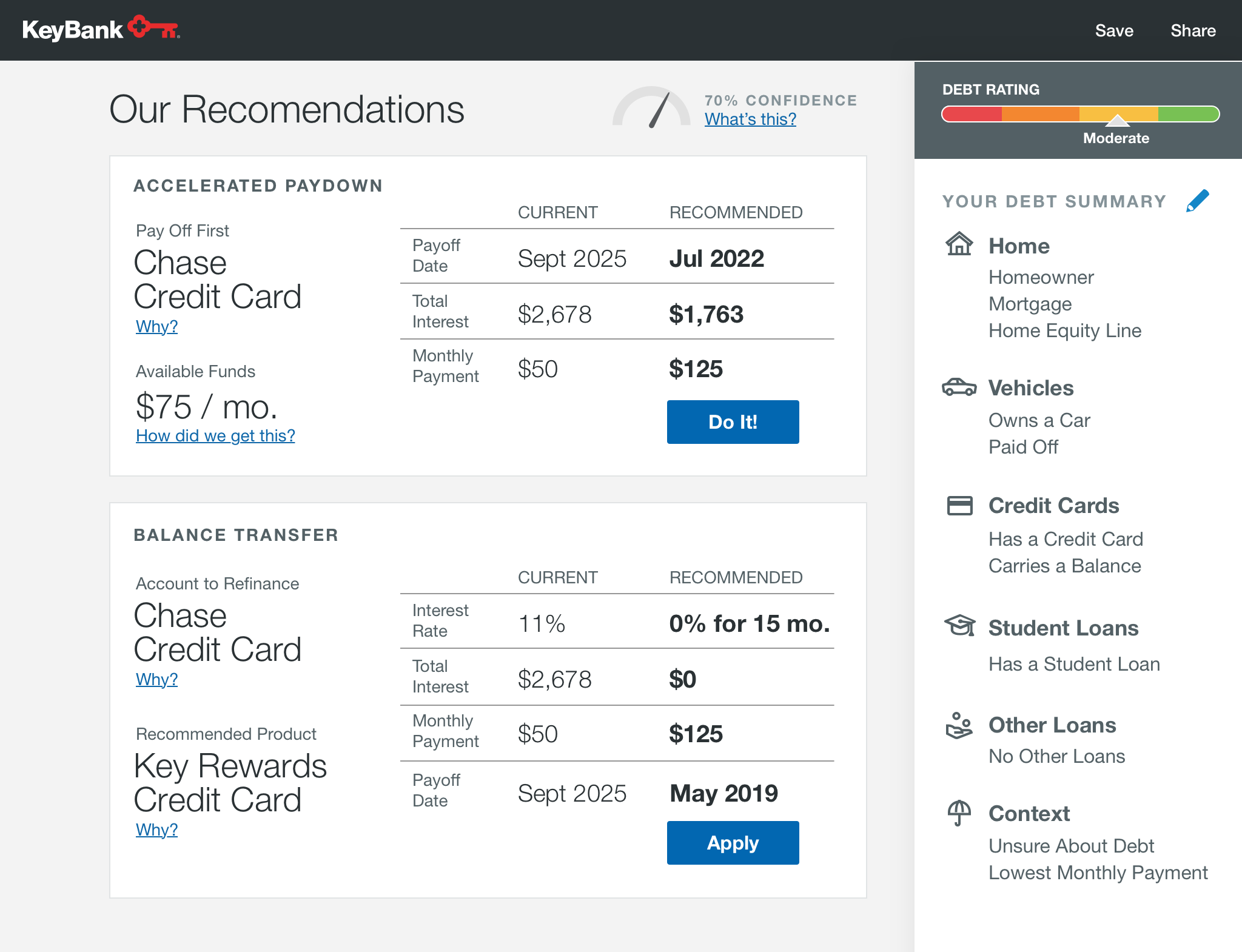The height and width of the screenshot is (952, 1242).
Task: Click the red key icon in header
Action: 153,27
